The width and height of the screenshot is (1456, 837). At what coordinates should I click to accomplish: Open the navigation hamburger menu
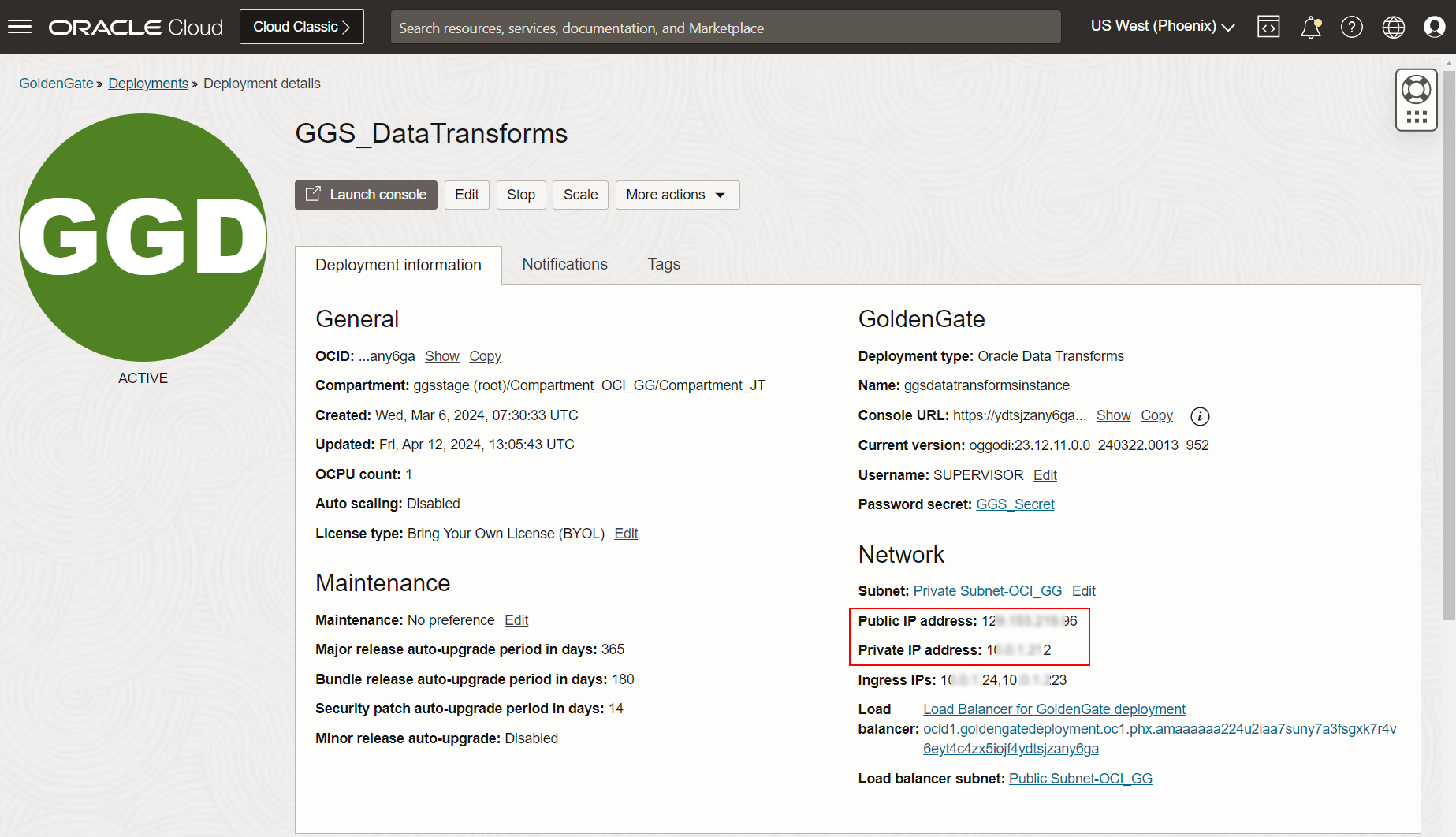[x=20, y=26]
